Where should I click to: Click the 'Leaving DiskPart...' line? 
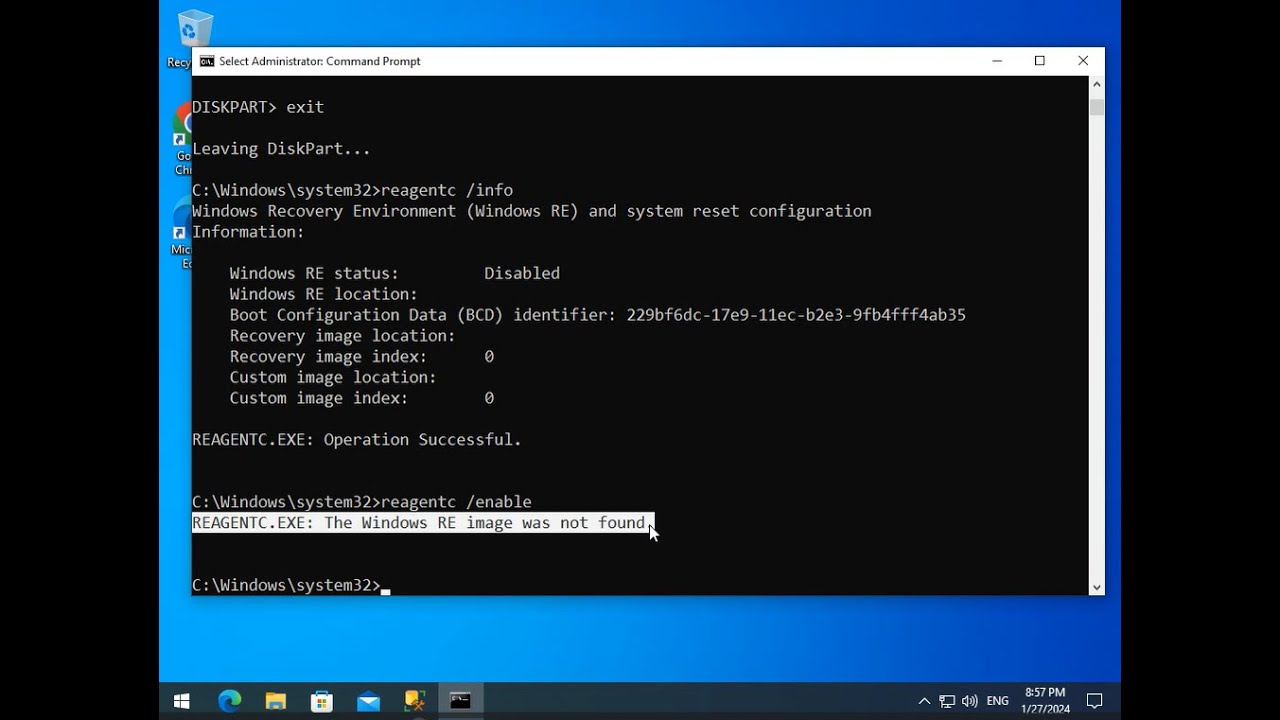point(281,149)
